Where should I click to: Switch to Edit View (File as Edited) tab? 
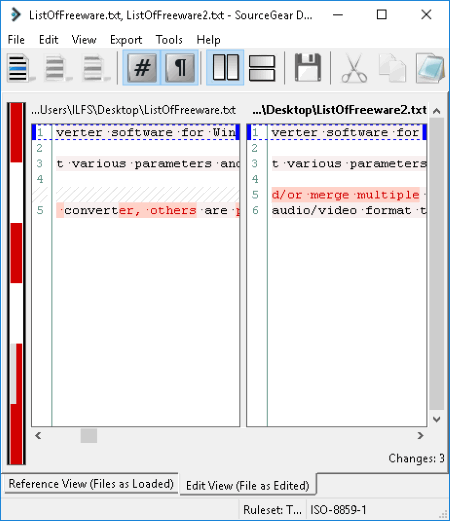coord(248,485)
